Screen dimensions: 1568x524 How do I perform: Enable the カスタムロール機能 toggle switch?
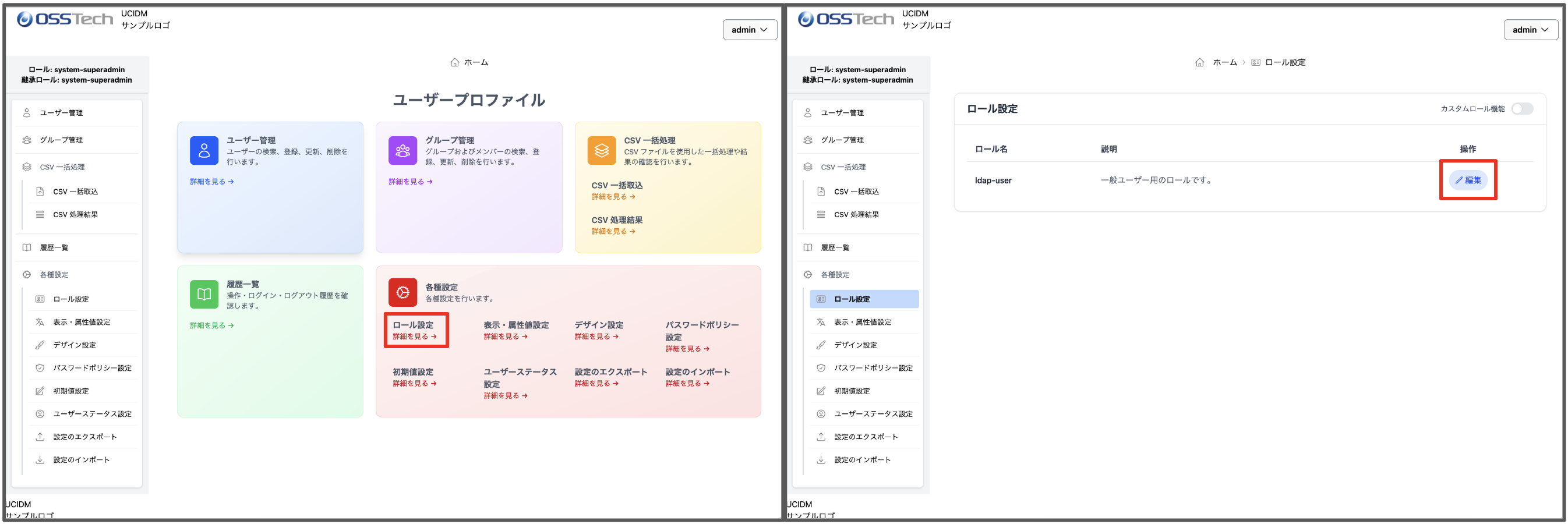click(x=1522, y=109)
